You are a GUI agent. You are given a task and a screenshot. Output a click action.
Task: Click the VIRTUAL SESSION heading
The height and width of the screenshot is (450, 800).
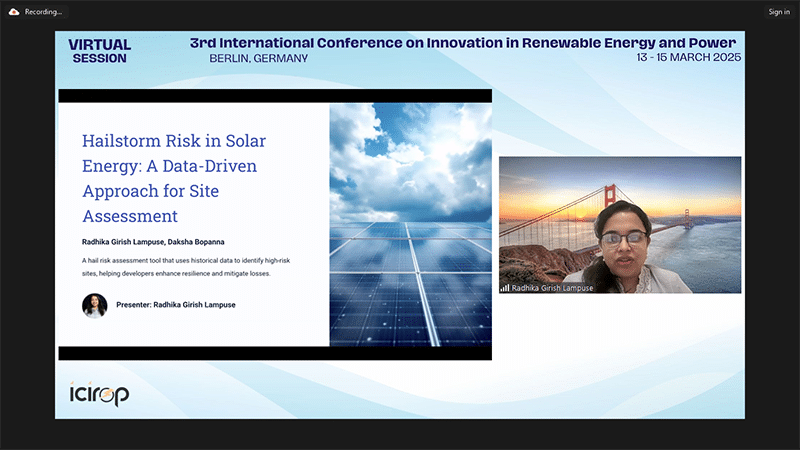[x=99, y=51]
